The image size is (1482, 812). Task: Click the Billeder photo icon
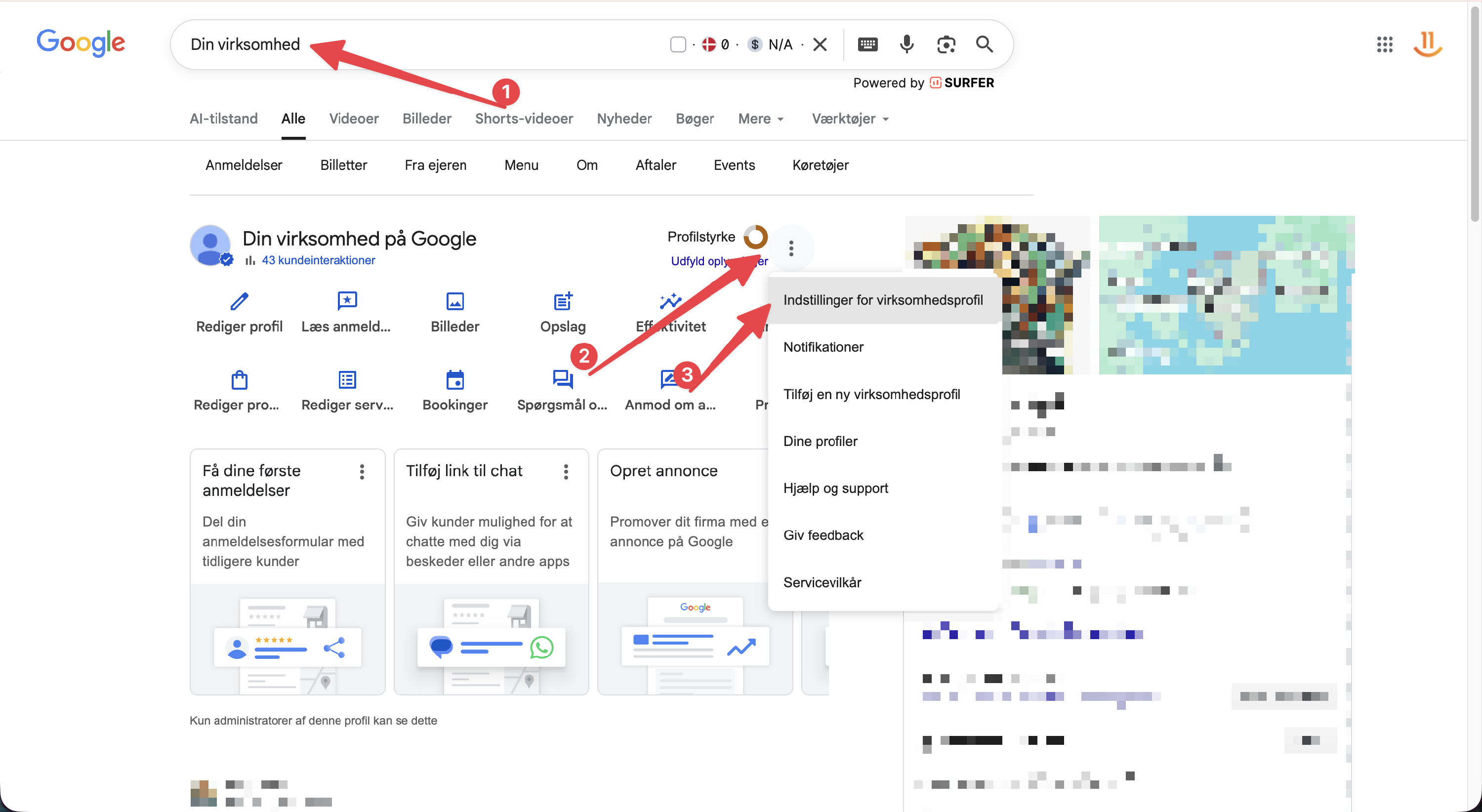tap(455, 301)
